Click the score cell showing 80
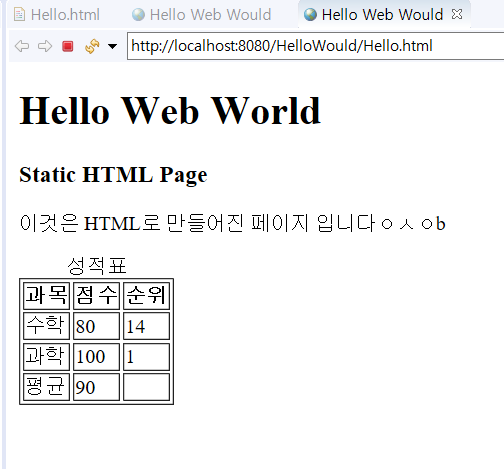This screenshot has width=504, height=469. [96, 326]
